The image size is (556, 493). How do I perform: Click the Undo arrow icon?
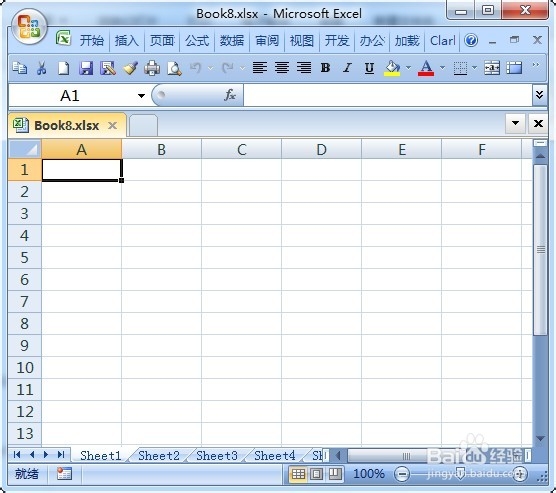pyautogui.click(x=196, y=67)
